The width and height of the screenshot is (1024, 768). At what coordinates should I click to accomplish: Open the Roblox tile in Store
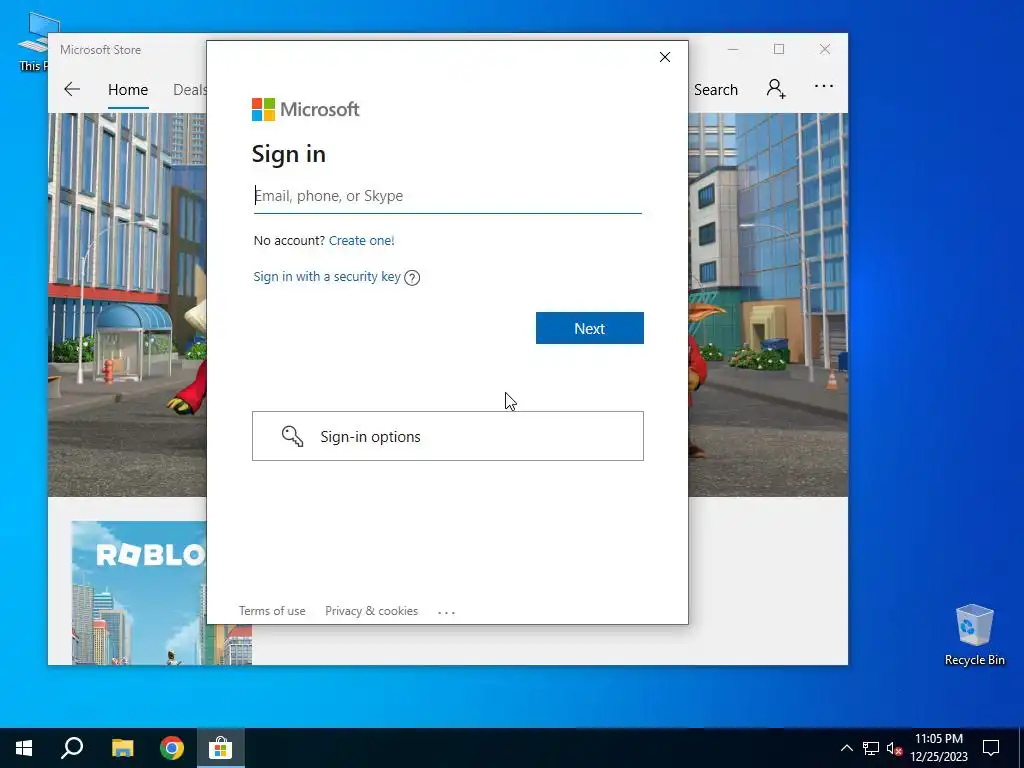click(x=139, y=593)
